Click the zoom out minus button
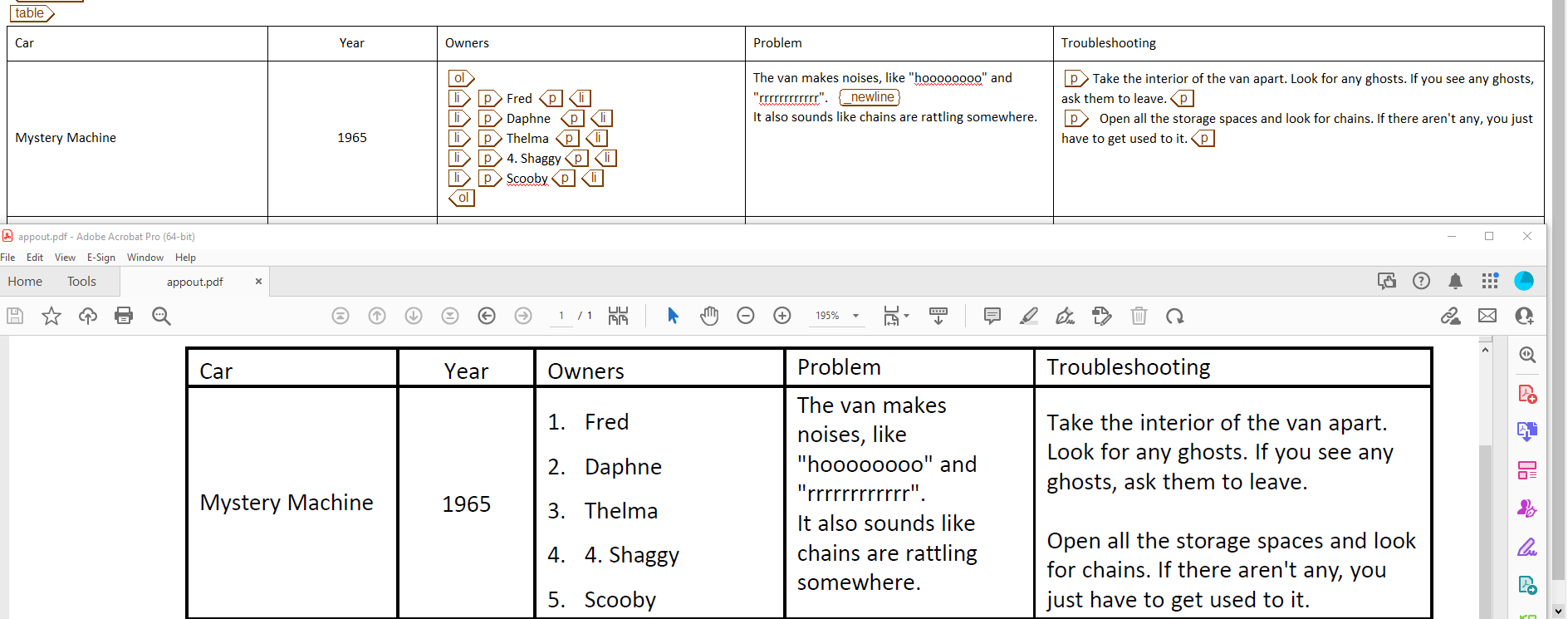The image size is (1568, 619). [746, 316]
